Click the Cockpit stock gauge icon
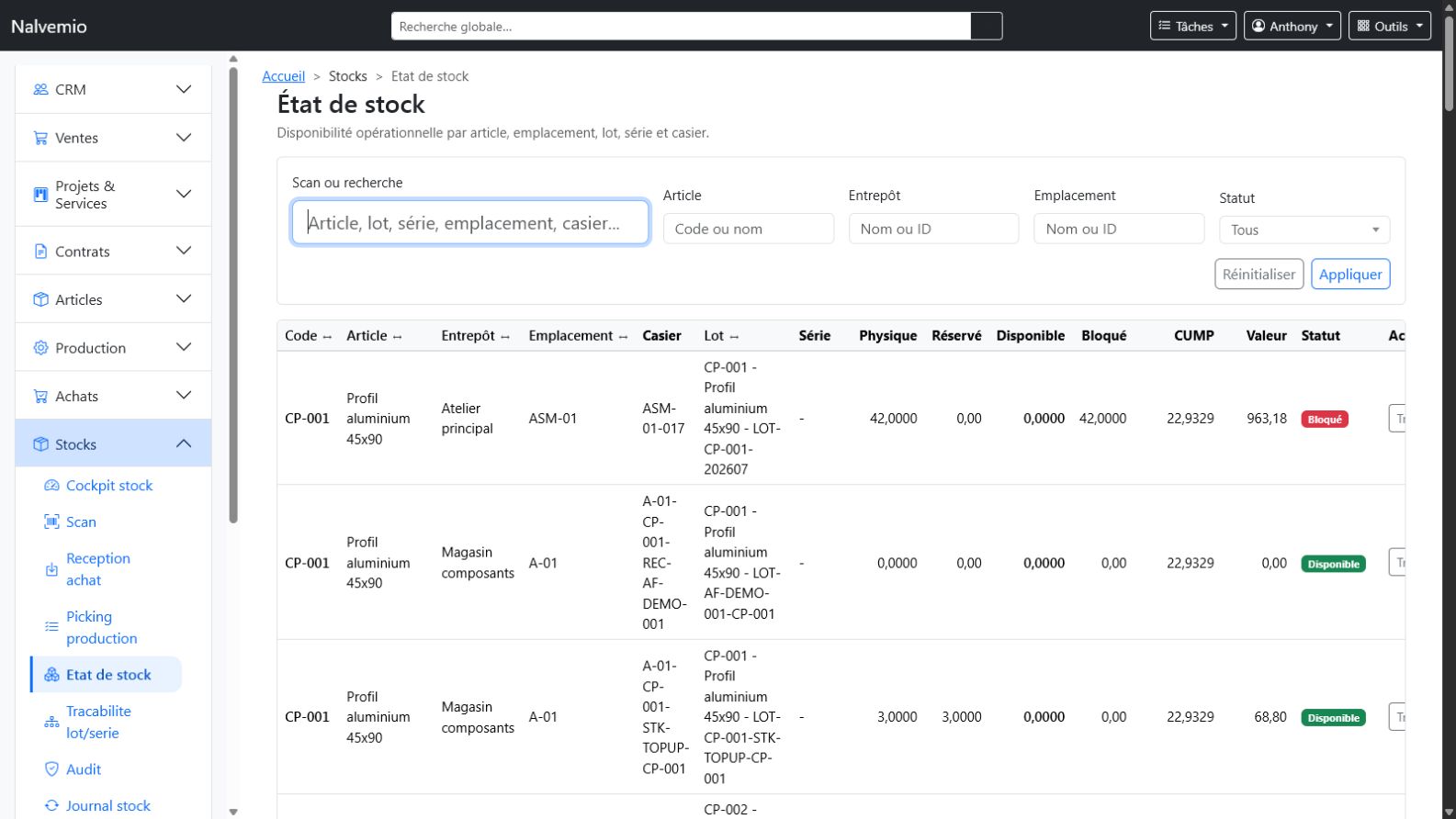This screenshot has height=819, width=1456. point(51,486)
